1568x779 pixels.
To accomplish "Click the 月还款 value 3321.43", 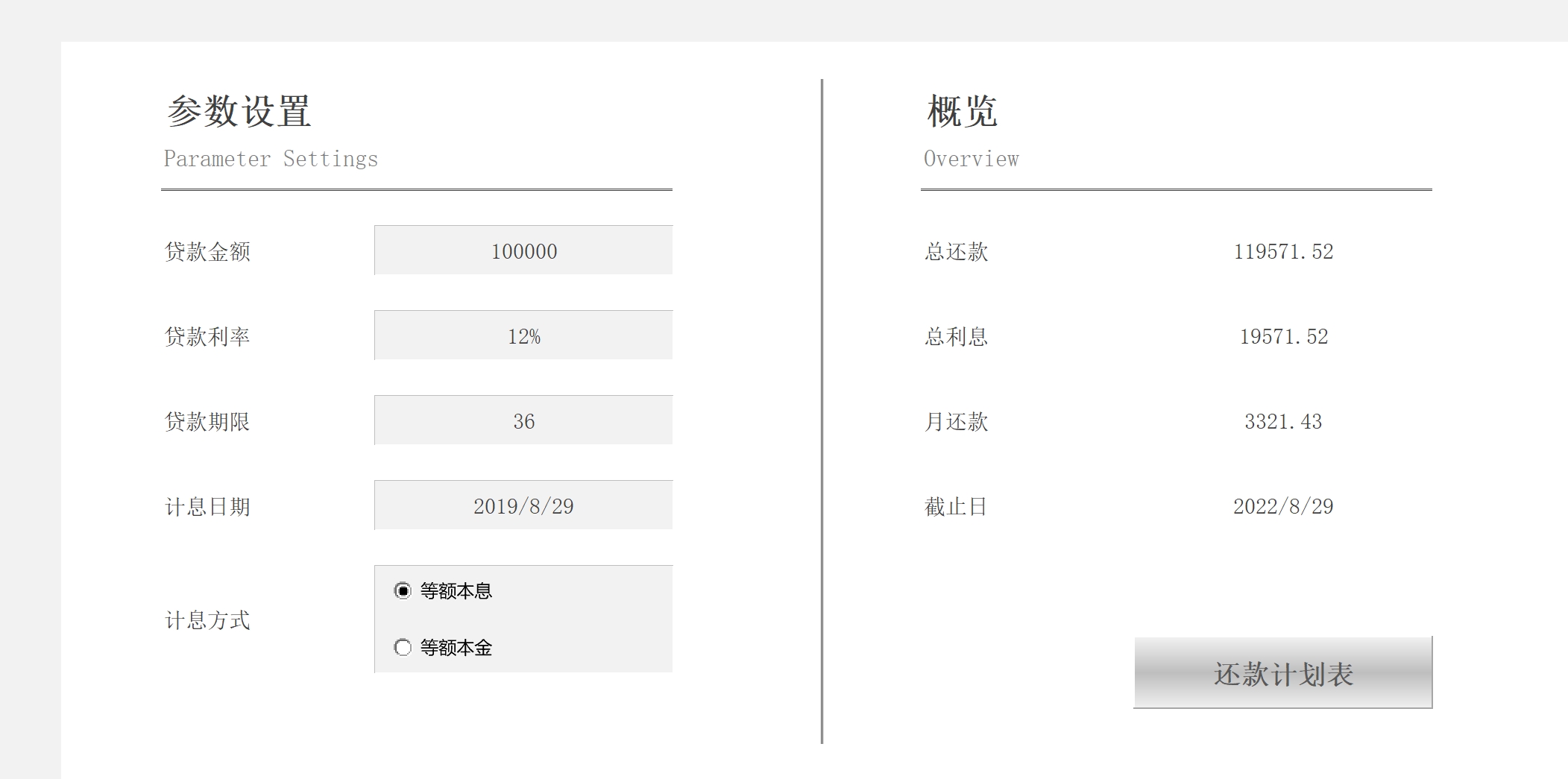I will (1283, 422).
